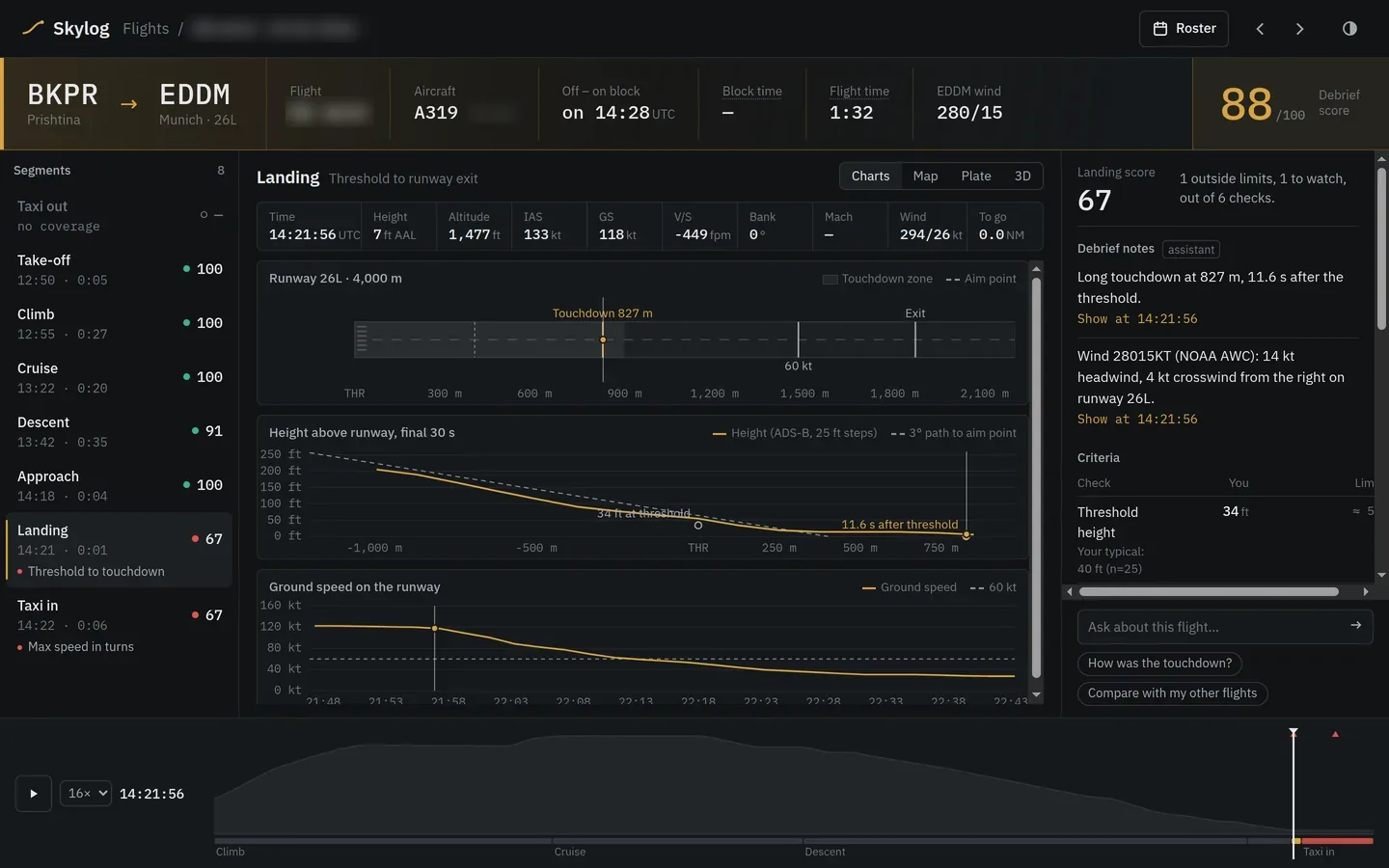
Task: Select the Take-off segment
Action: (120, 269)
